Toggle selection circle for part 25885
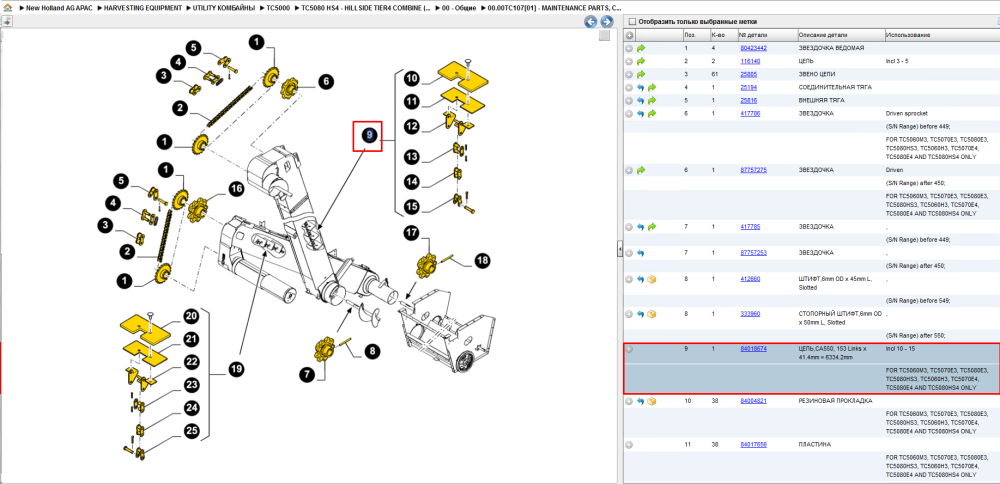1000x484 pixels. (x=629, y=75)
